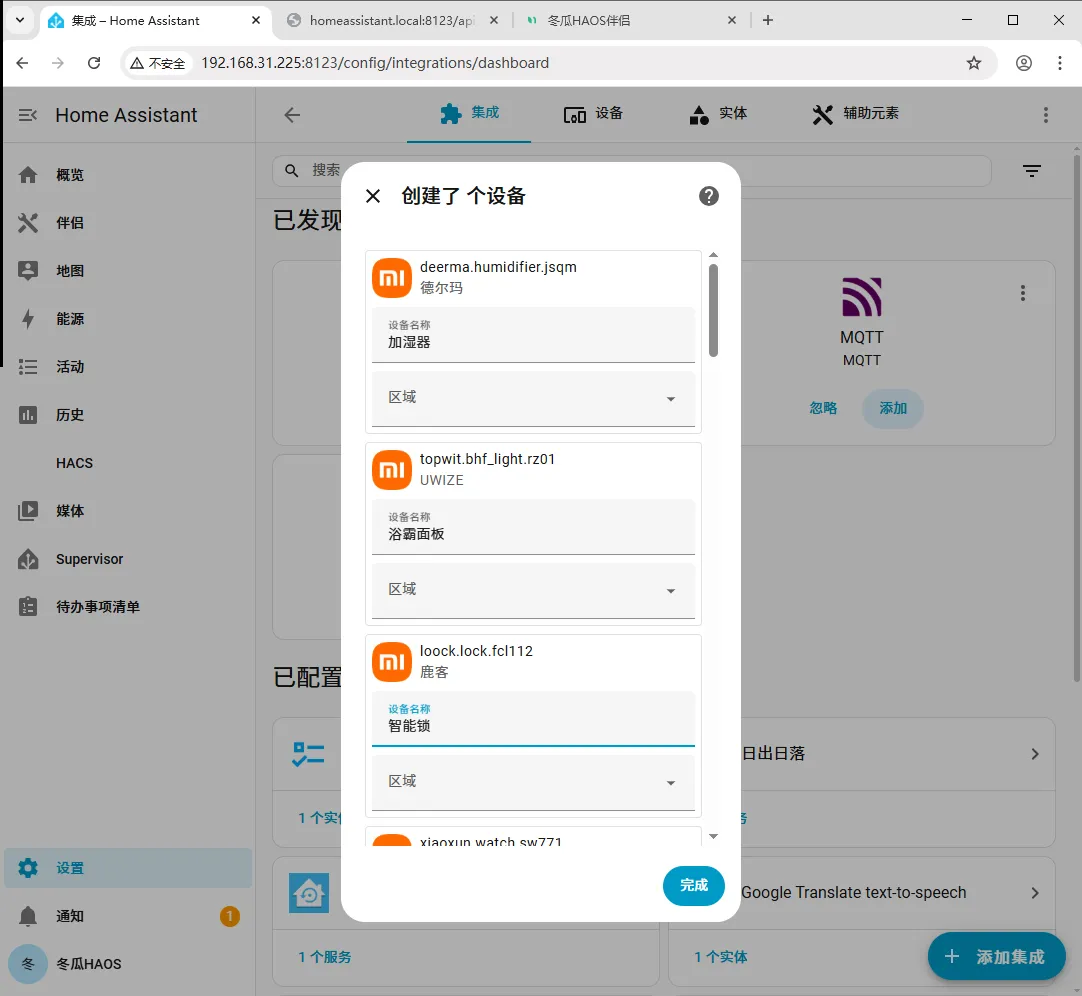Switch to the homeassistant.local:8123 tab

392,21
